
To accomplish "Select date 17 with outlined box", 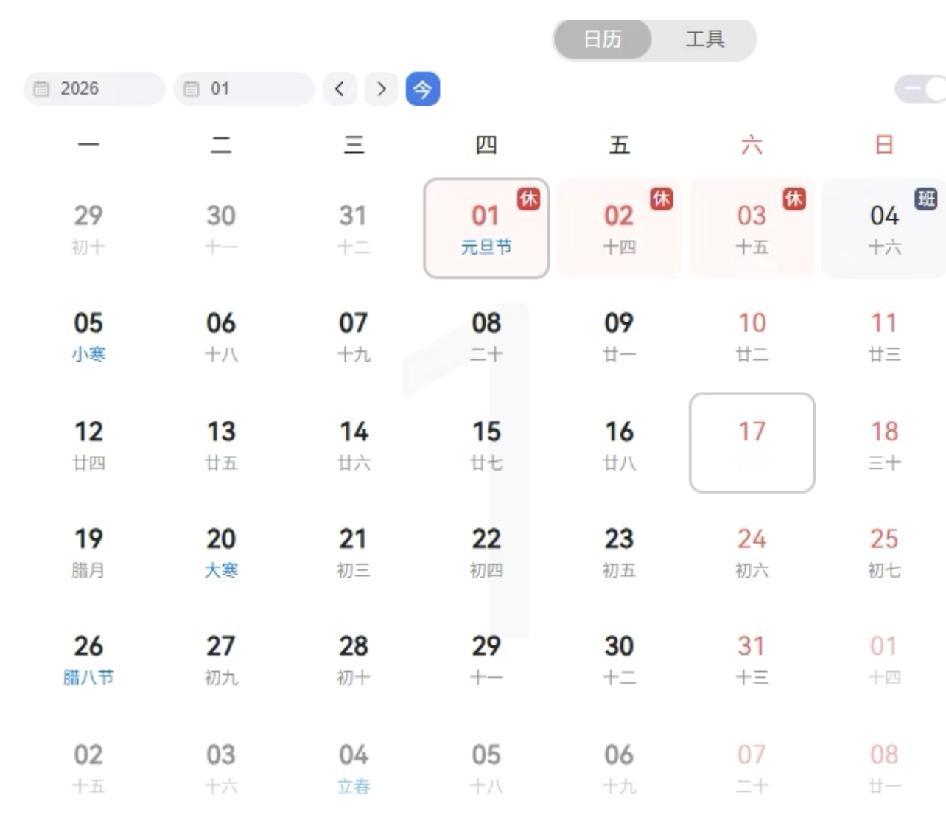I will click(752, 443).
